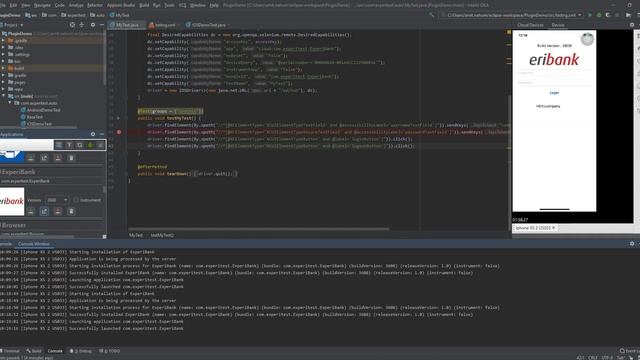Open the Build menu
This screenshot has height=360, width=640.
point(144,5)
